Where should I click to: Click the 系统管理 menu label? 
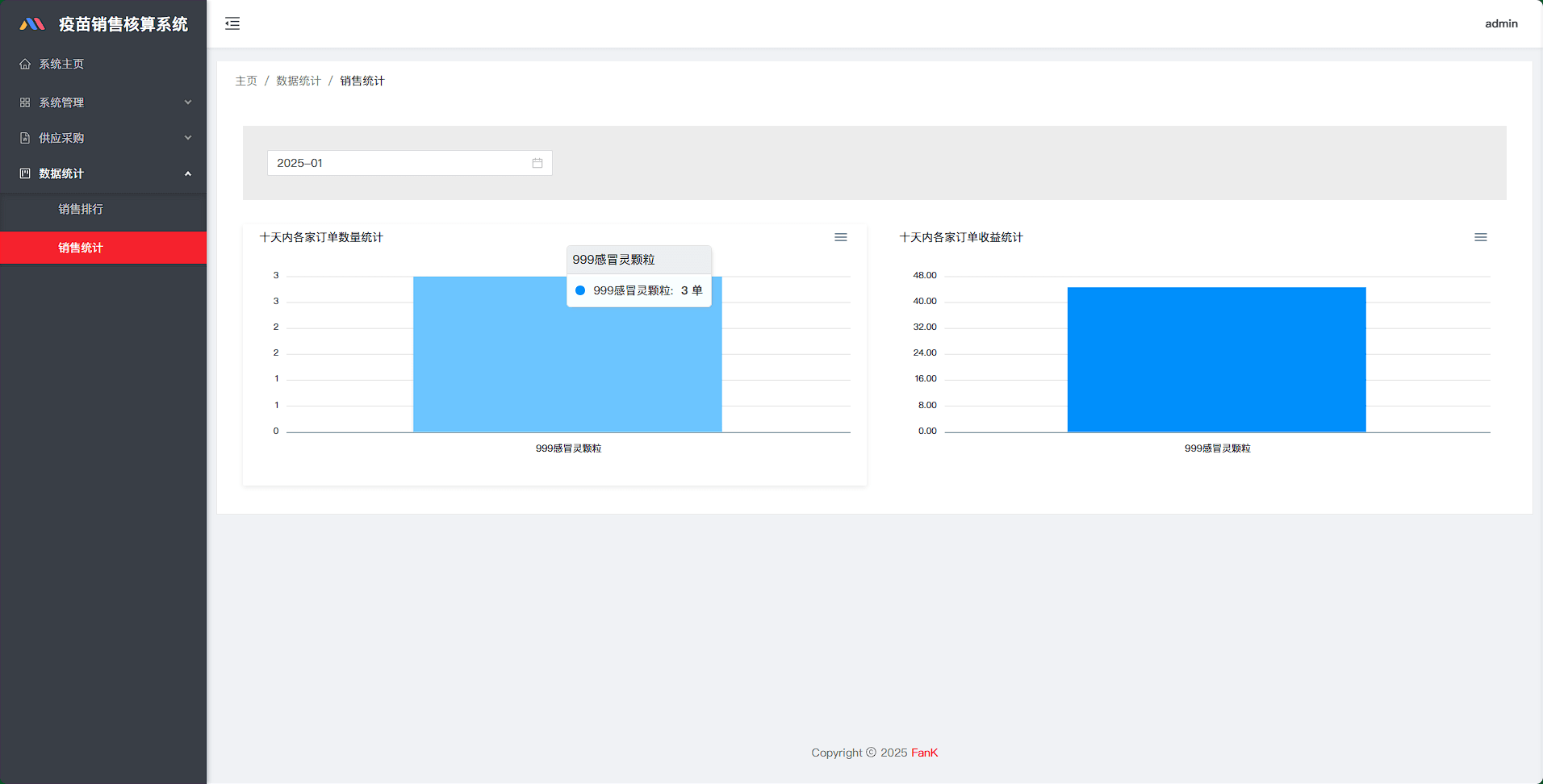[61, 102]
